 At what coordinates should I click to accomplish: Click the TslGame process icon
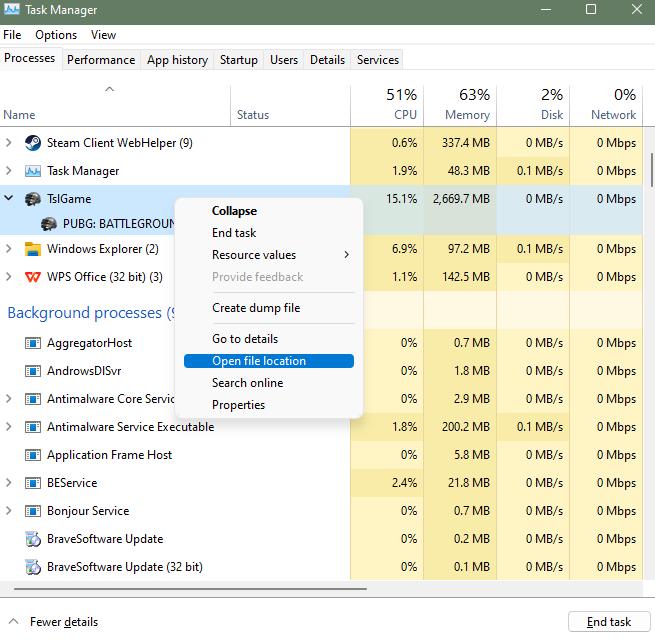point(33,199)
